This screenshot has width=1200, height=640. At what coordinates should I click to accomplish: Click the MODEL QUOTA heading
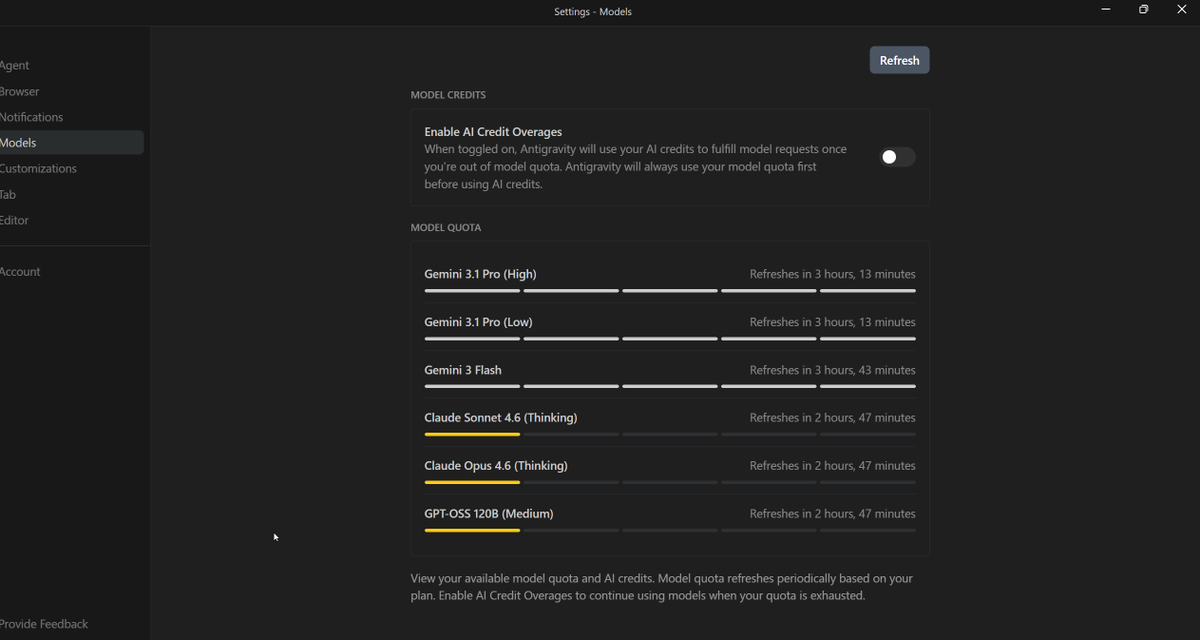pyautogui.click(x=446, y=228)
